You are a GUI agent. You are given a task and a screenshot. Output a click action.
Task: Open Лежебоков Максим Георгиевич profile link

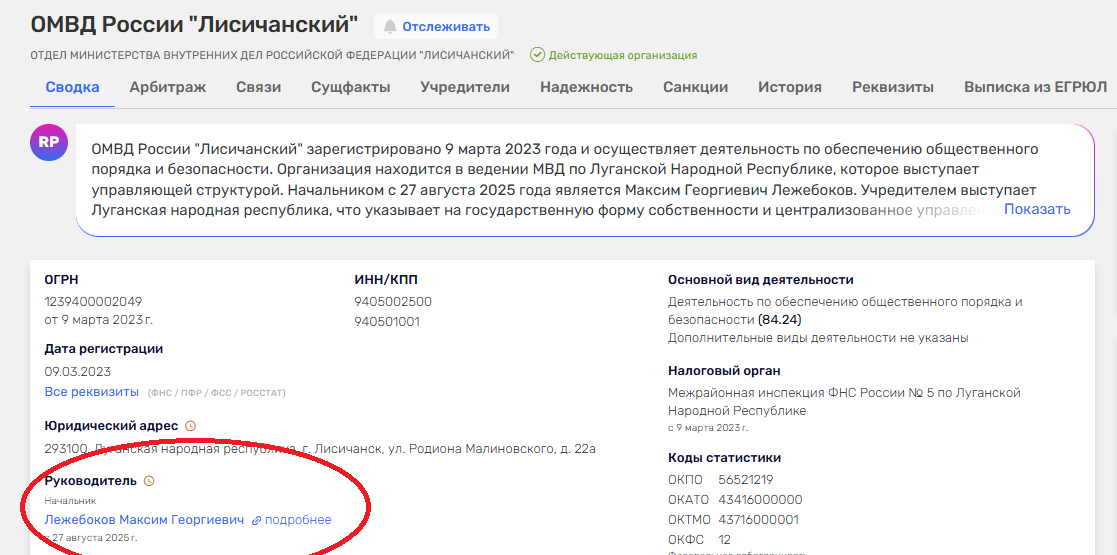(144, 520)
